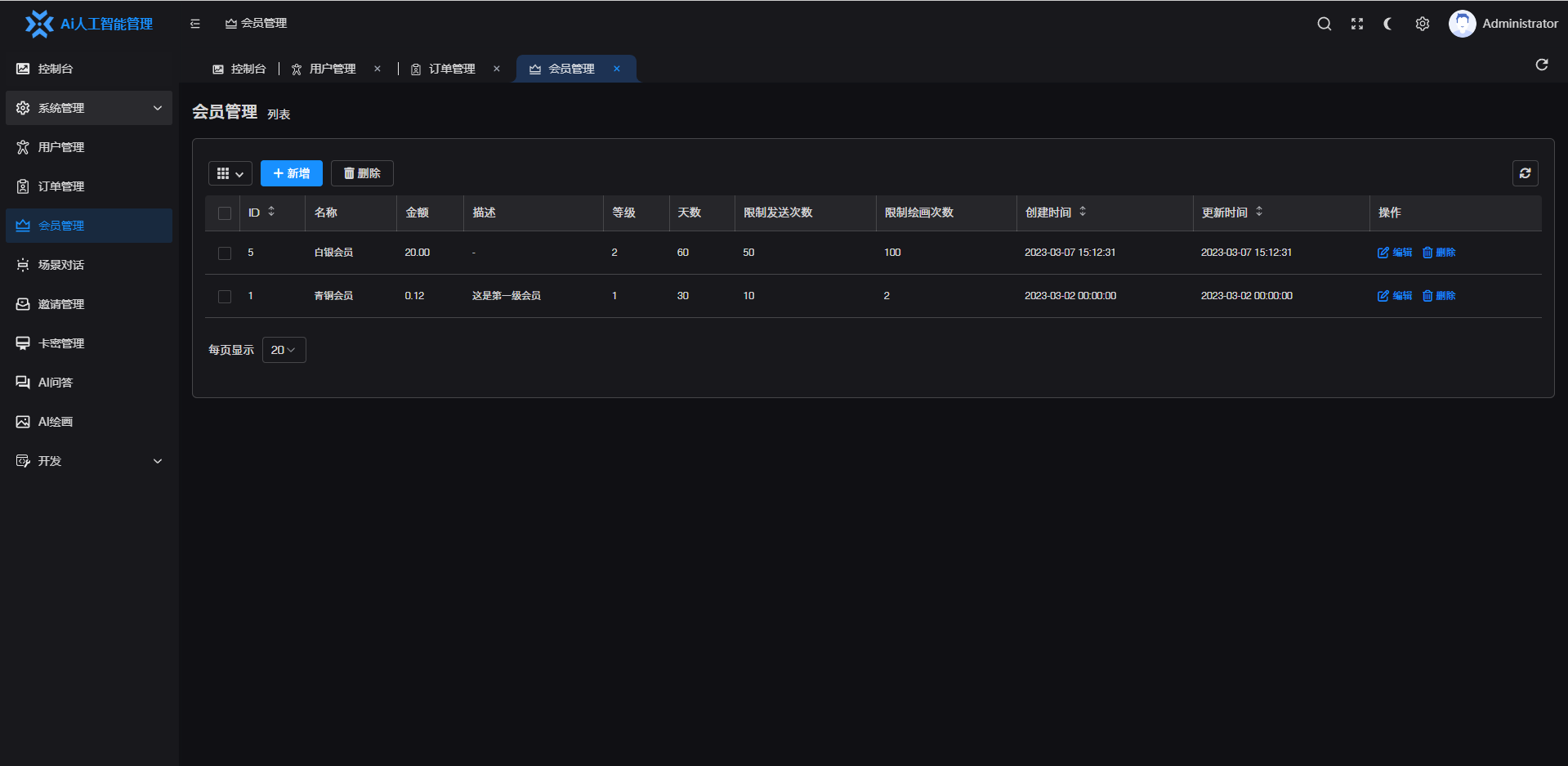Toggle the select-all checkbox in table header
This screenshot has height=766, width=1568.
[x=225, y=213]
